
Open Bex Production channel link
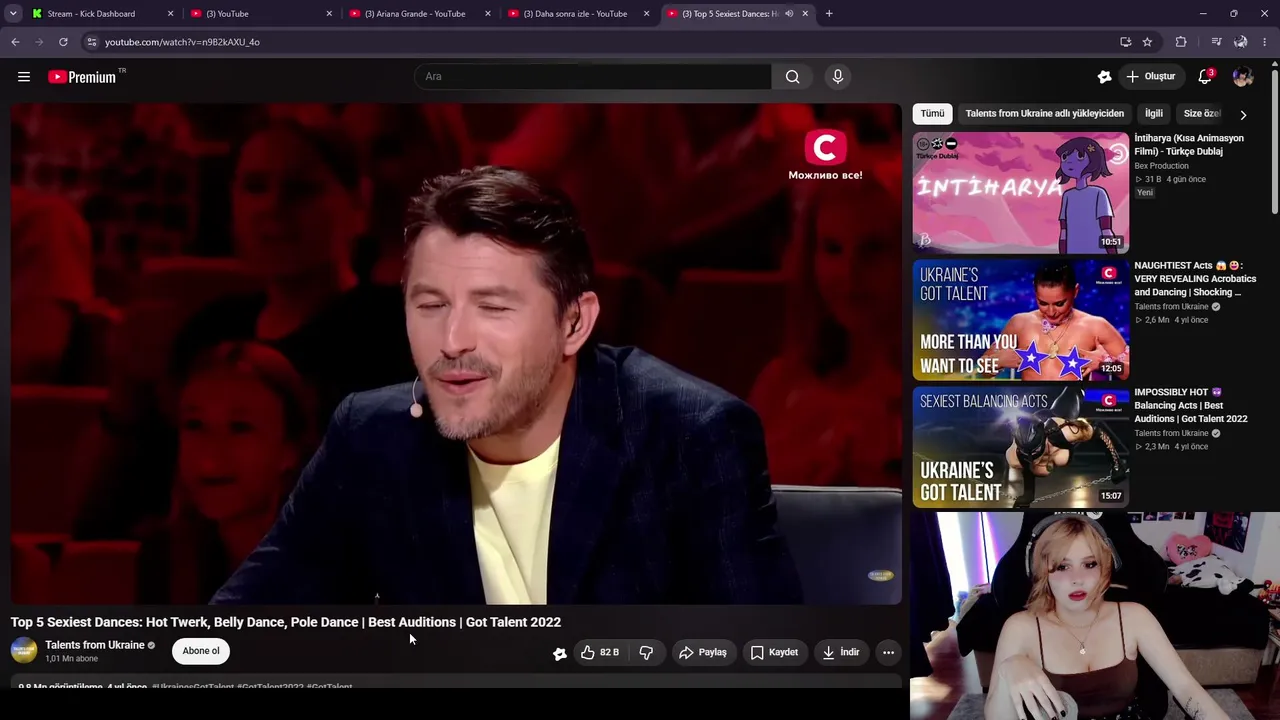pos(1161,166)
